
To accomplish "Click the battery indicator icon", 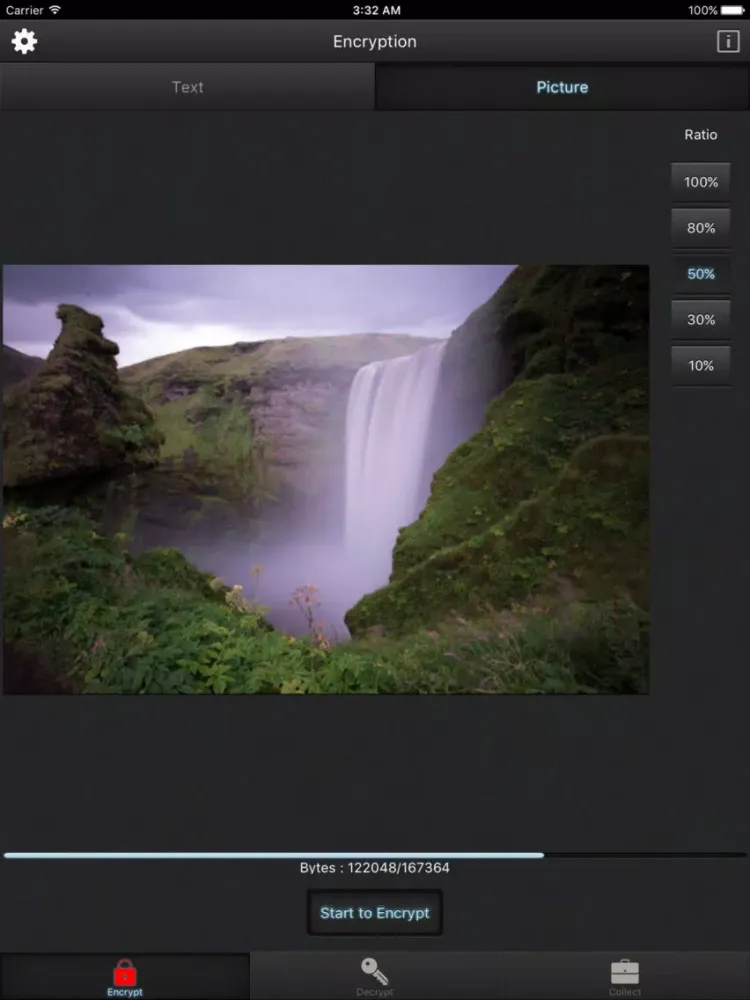I will (733, 10).
